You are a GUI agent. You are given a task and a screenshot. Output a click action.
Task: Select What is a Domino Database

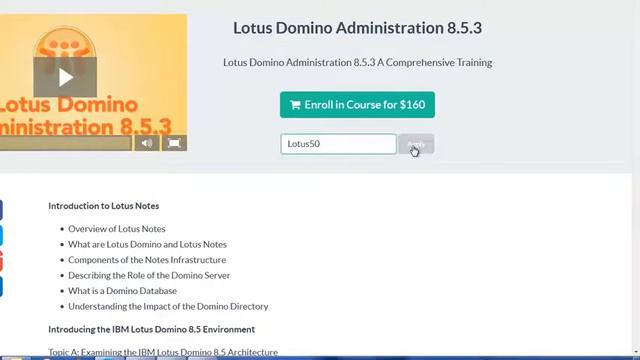point(122,291)
